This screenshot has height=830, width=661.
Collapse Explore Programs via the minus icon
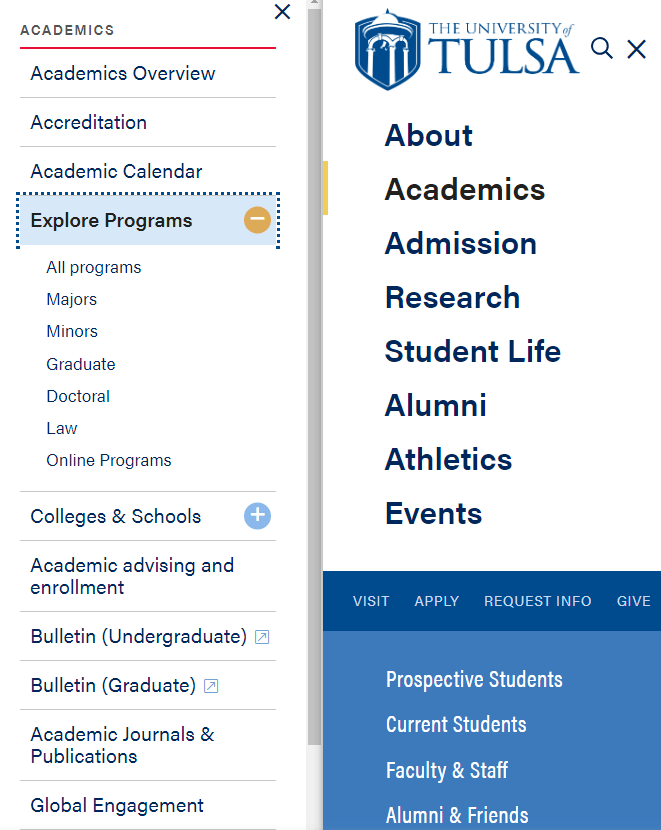[x=257, y=220]
